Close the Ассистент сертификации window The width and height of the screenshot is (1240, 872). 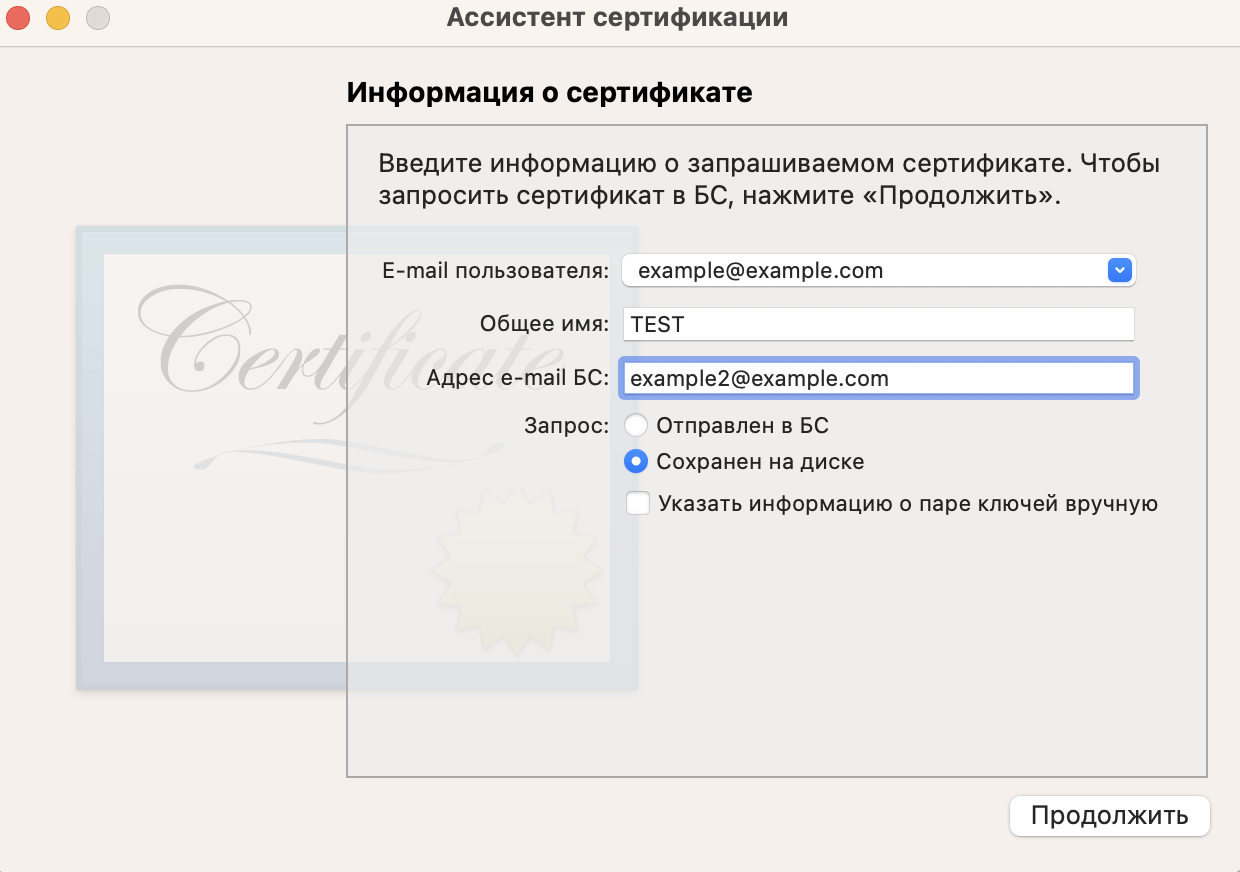pos(19,18)
